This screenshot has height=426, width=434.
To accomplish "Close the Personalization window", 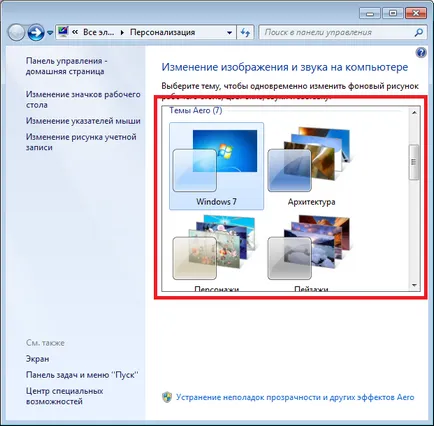I will [x=416, y=13].
